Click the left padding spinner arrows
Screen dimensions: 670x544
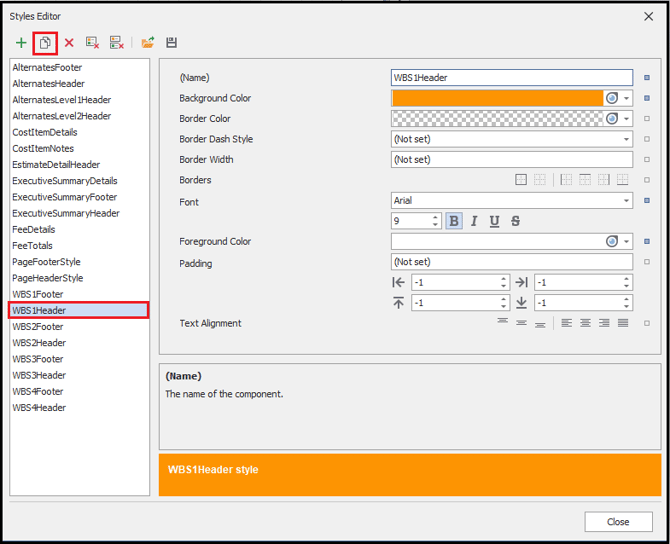[x=503, y=282]
